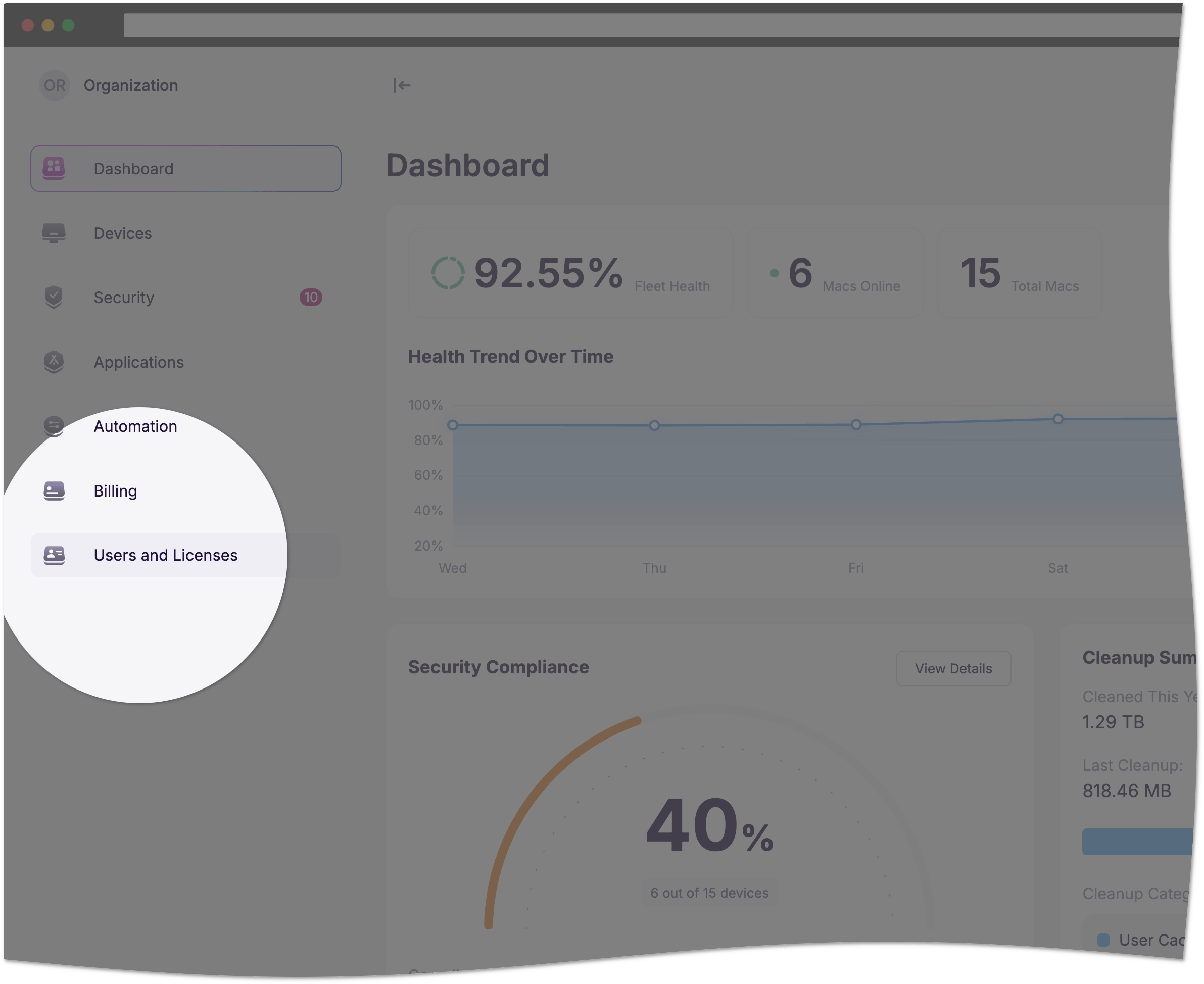The width and height of the screenshot is (1204, 984).
Task: Click the Applications sidebar icon
Action: (54, 362)
